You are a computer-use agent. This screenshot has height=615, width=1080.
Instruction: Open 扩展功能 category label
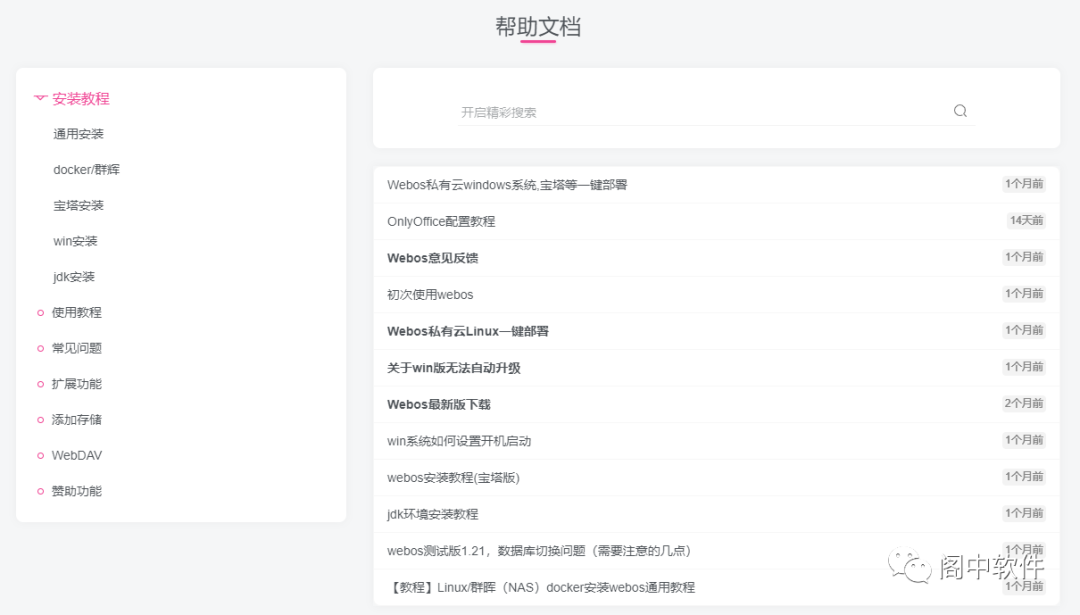pos(76,384)
